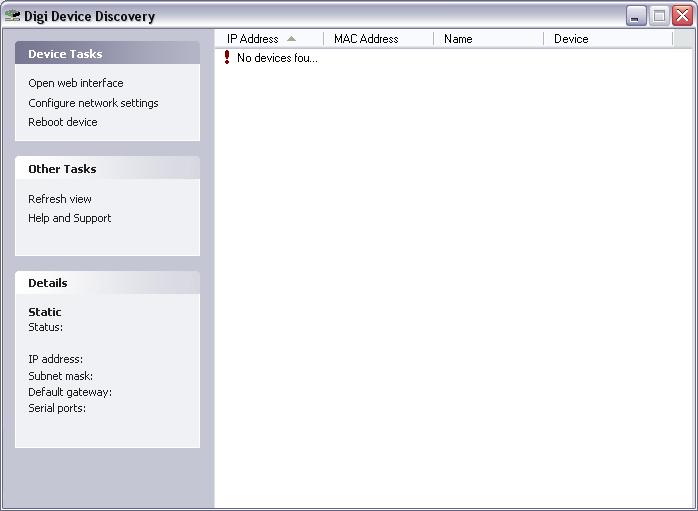
Task: Collapse the Device Tasks panel header
Action: point(107,54)
